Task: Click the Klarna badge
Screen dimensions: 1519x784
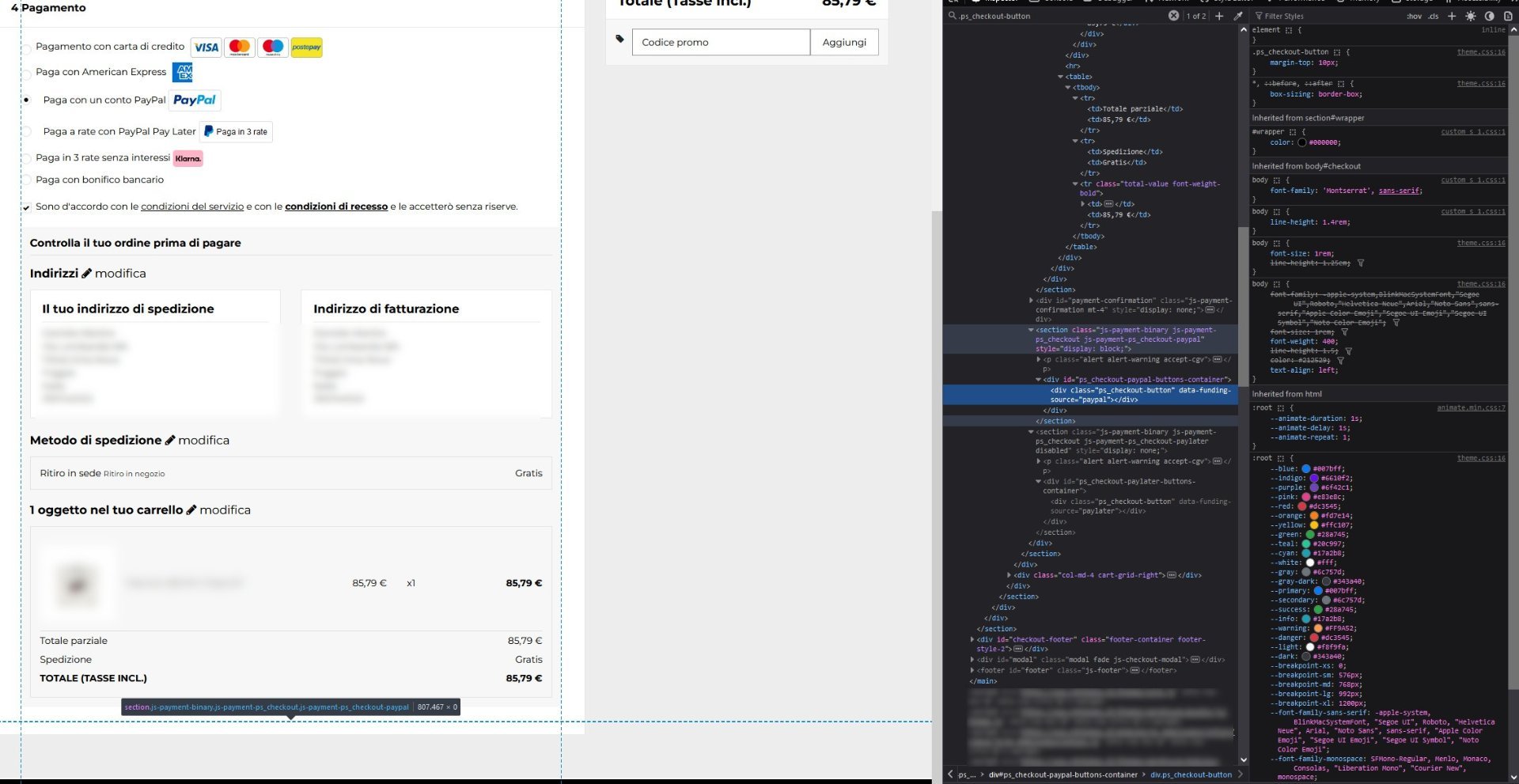Action: 188,158
